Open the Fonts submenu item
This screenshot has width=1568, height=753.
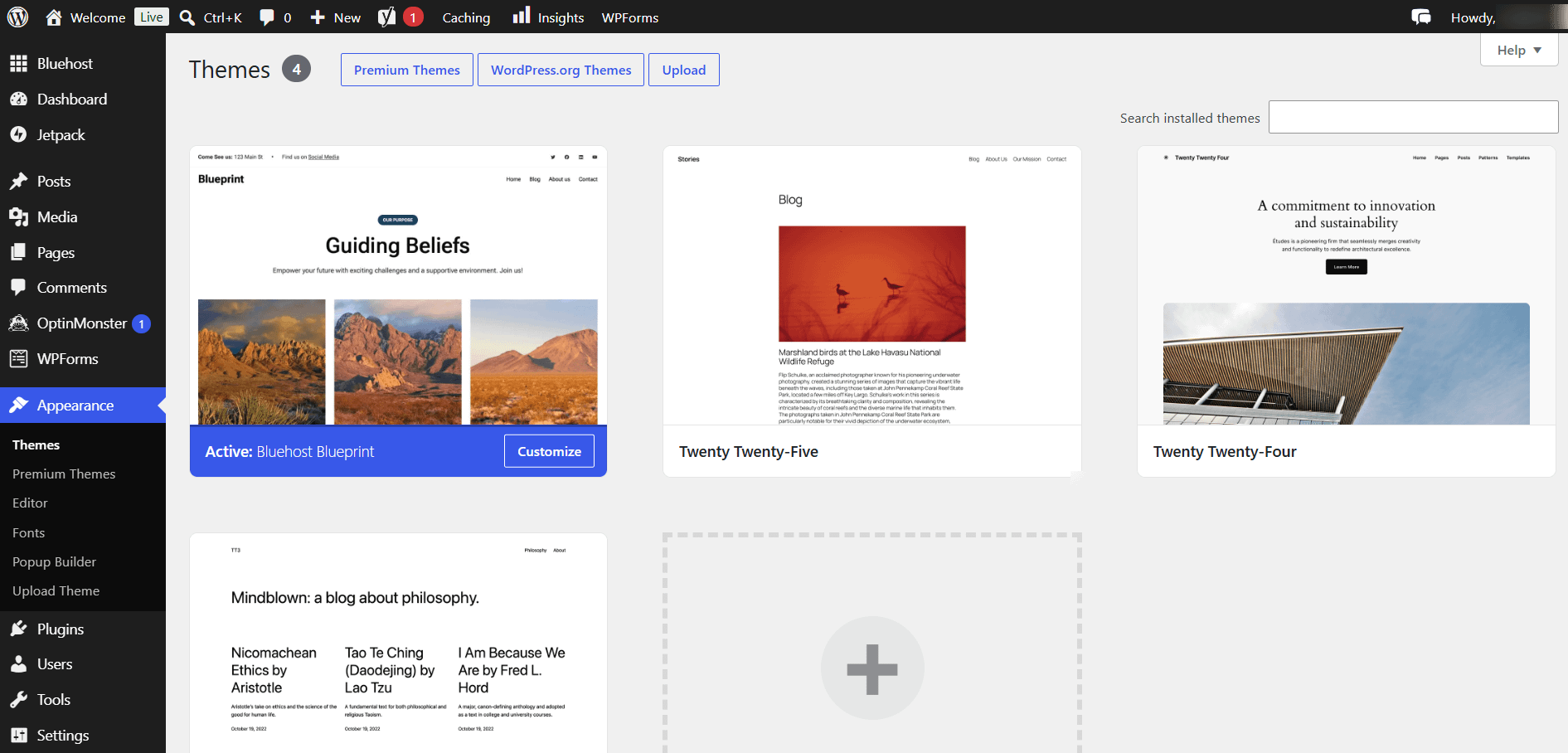tap(28, 532)
